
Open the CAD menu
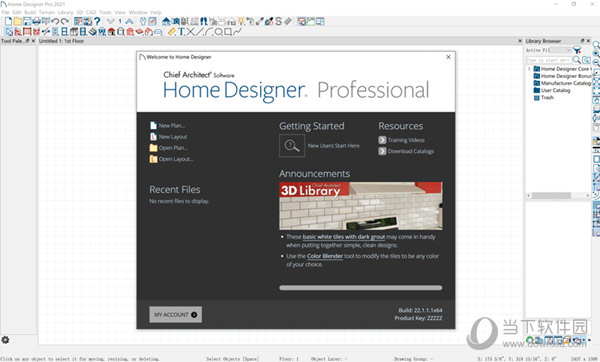coord(91,12)
